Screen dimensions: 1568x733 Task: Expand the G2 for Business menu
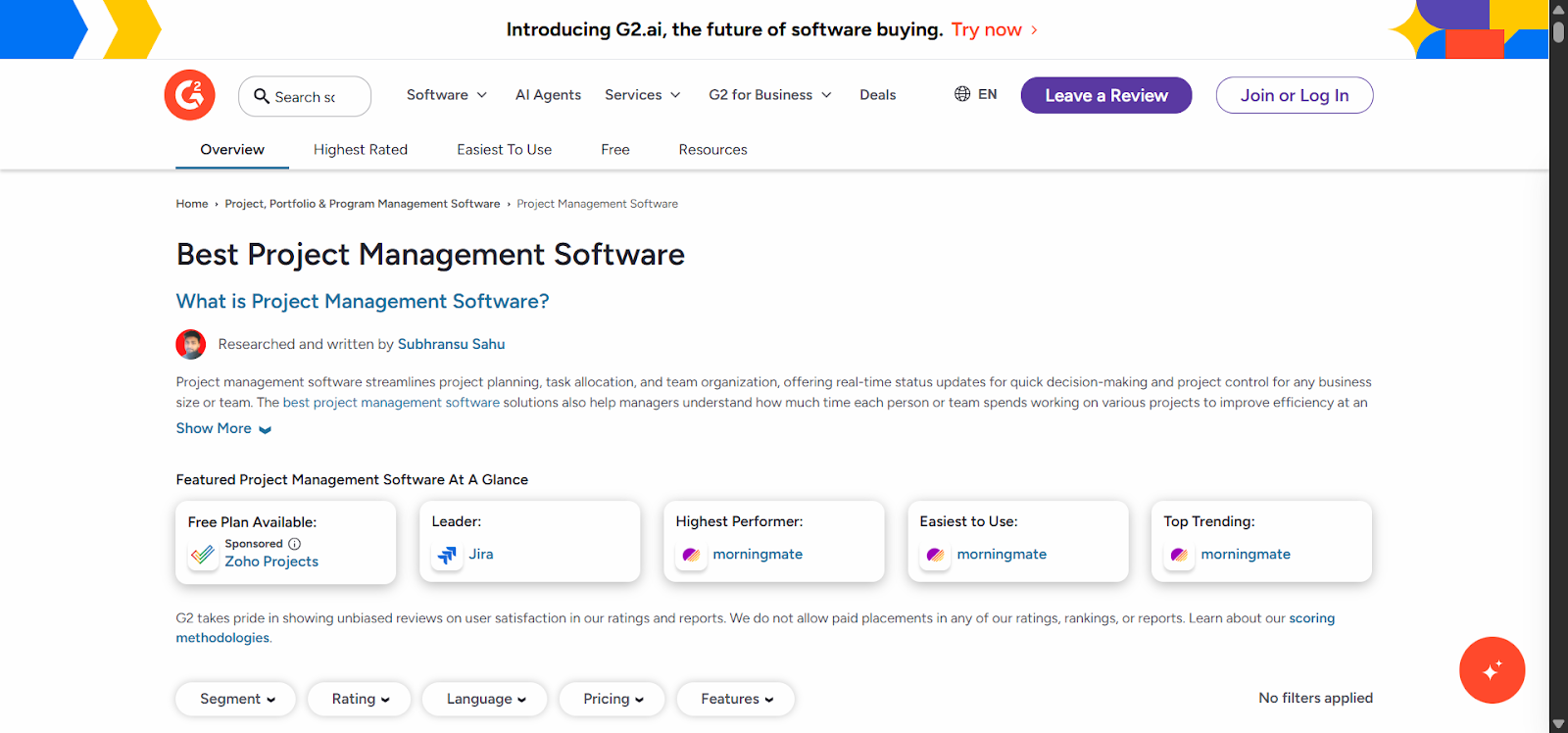coord(770,95)
